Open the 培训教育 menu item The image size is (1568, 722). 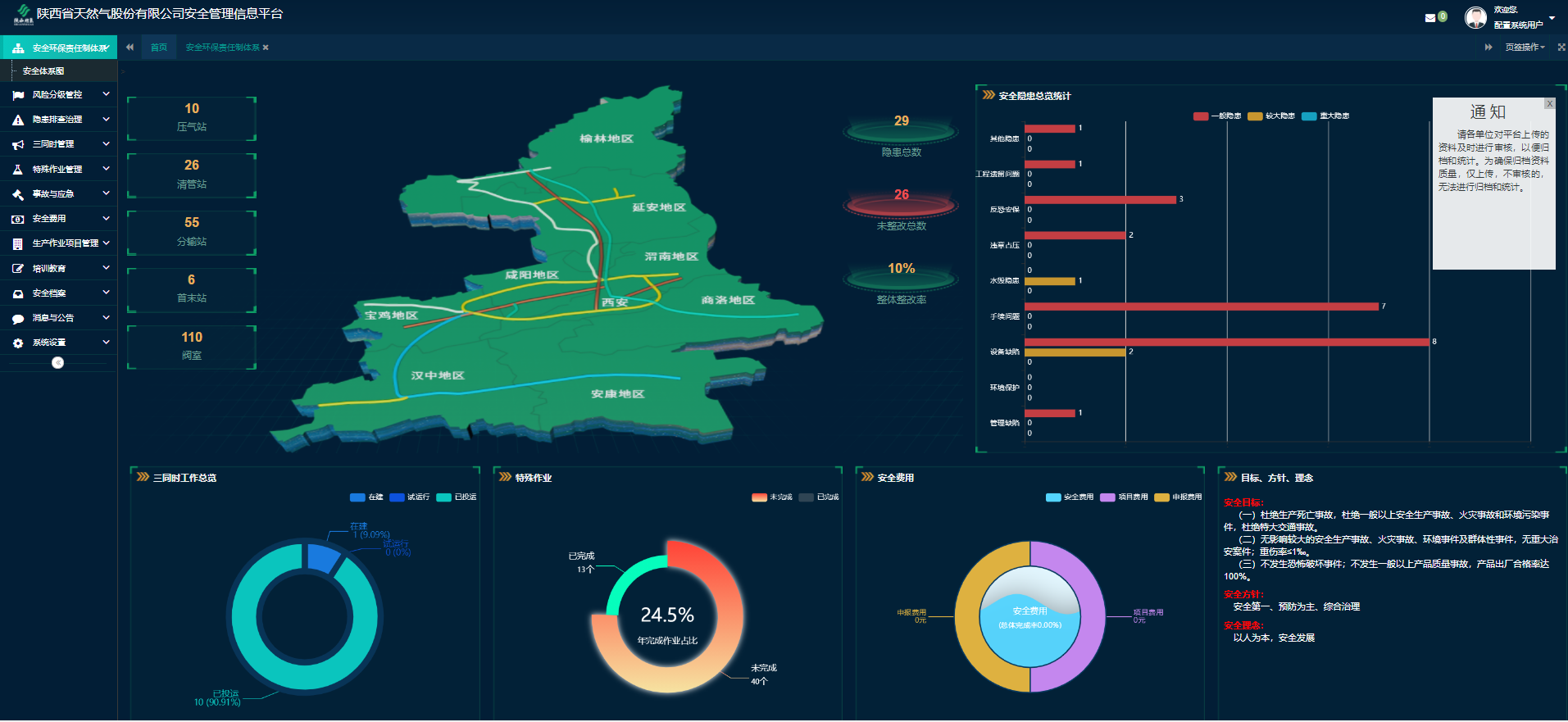pos(58,269)
